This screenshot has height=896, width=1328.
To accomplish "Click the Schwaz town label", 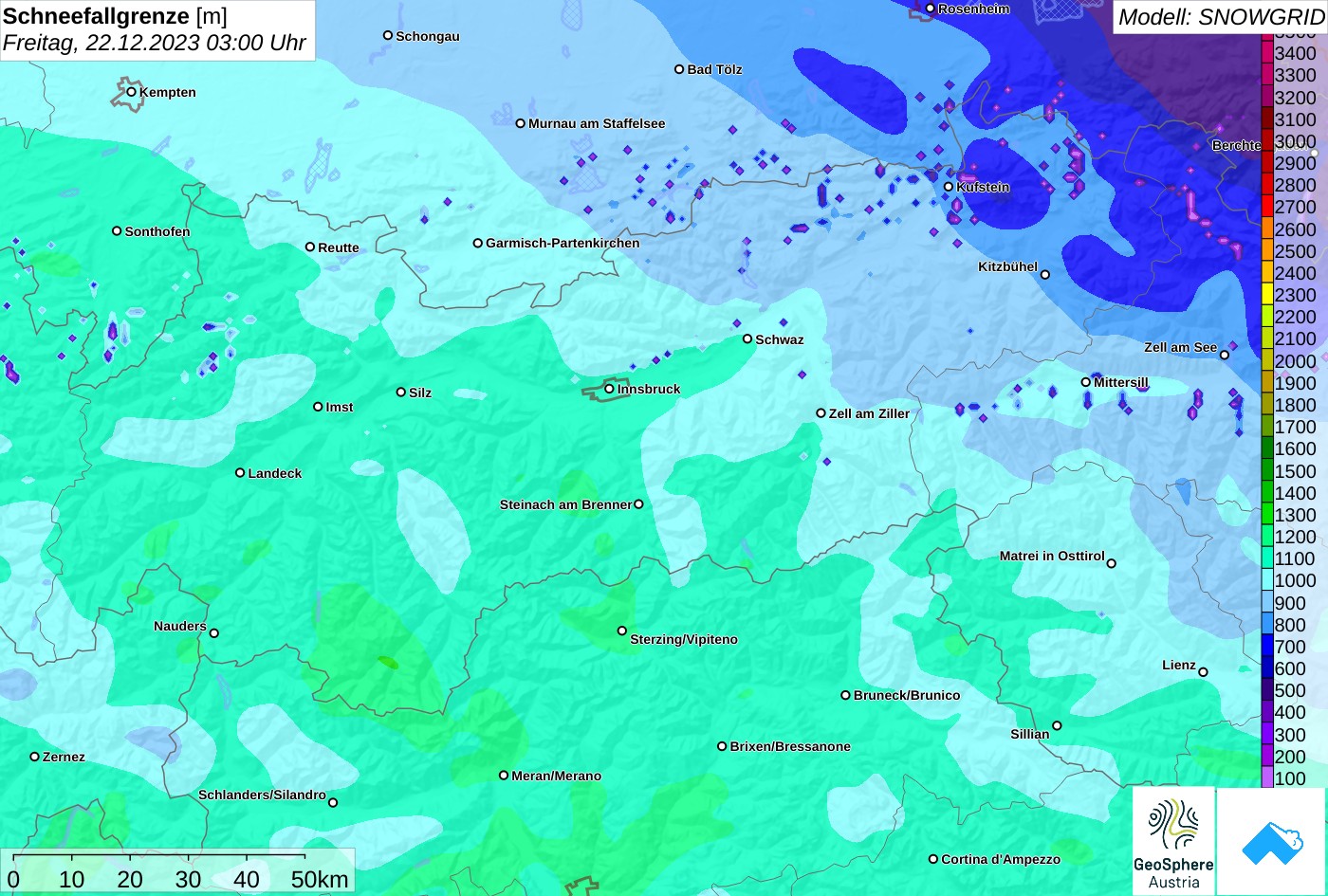I will click(x=780, y=339).
